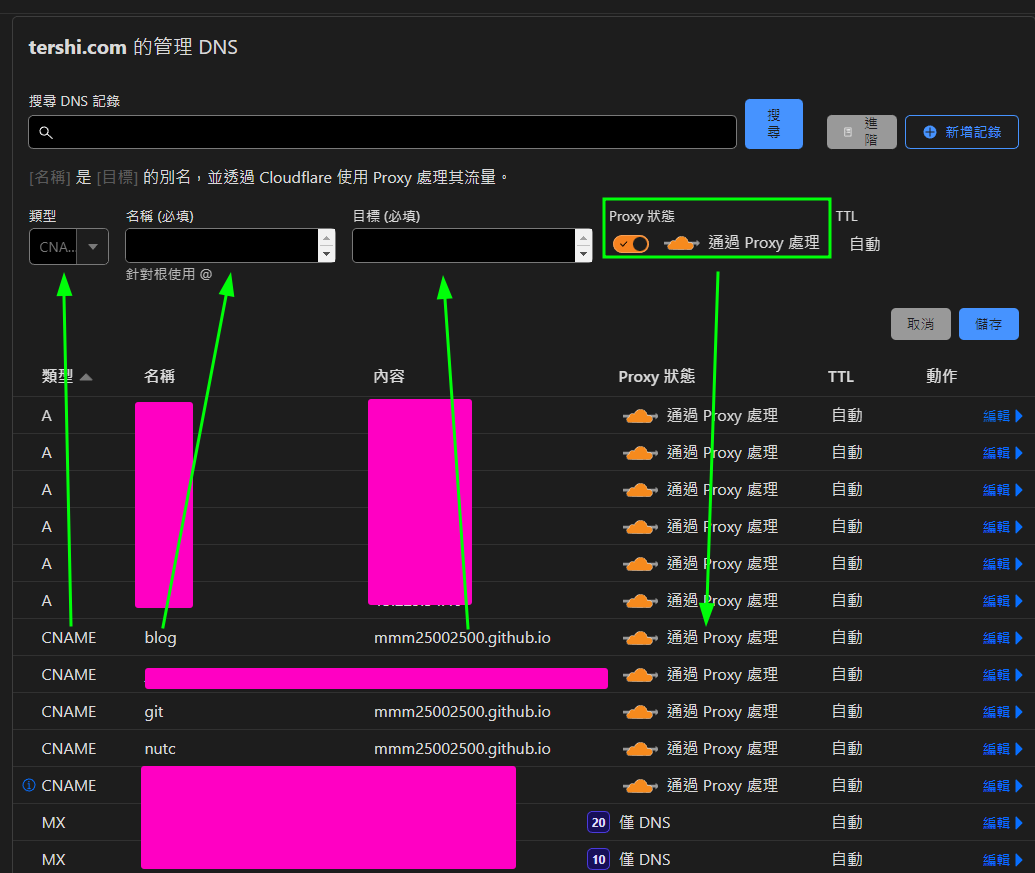Viewport: 1035px width, 873px height.
Task: Click 編輯 on the blog CNAME row
Action: pyautogui.click(x=1003, y=638)
